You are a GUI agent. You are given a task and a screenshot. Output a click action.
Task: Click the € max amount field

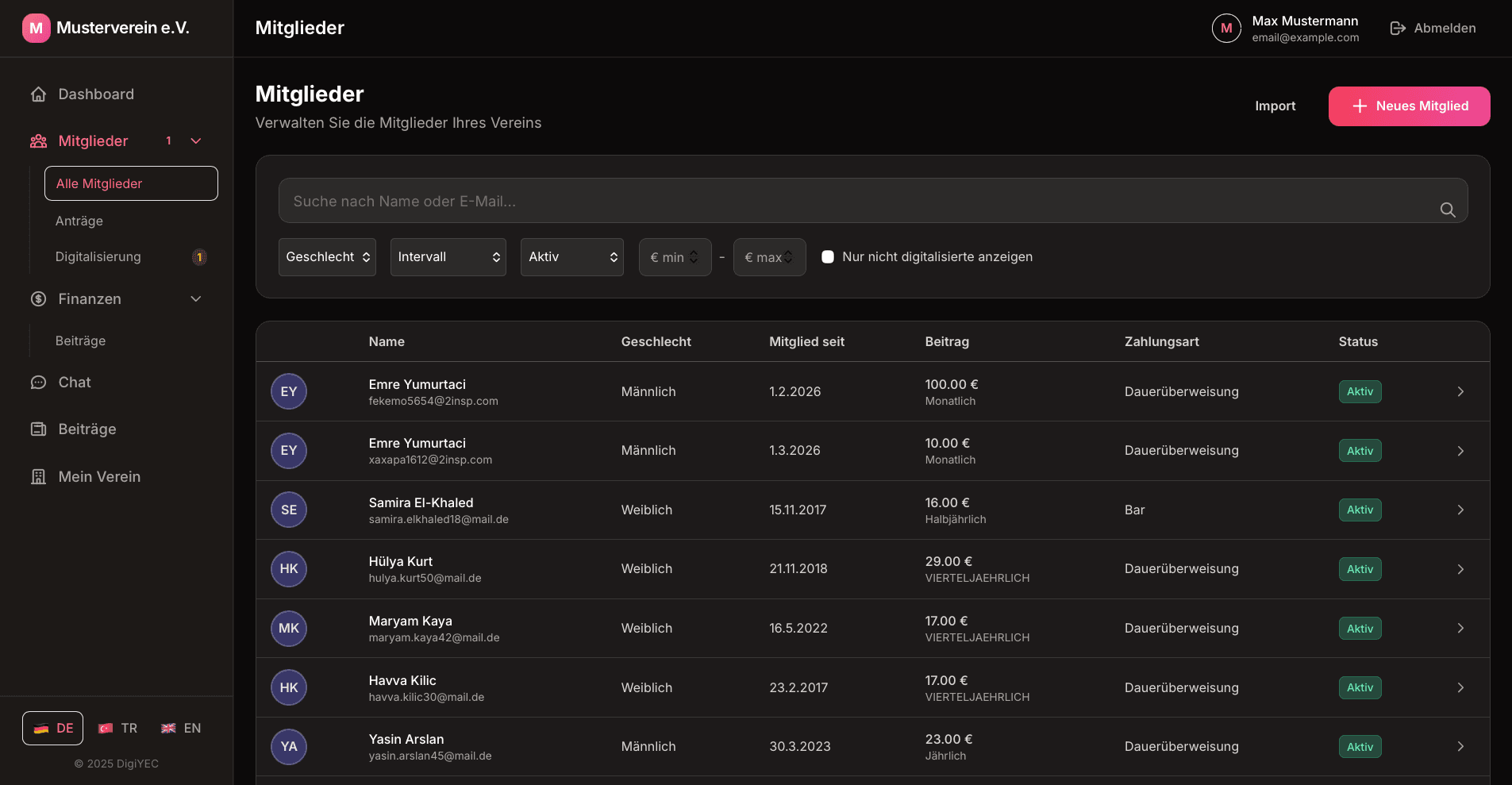click(770, 257)
